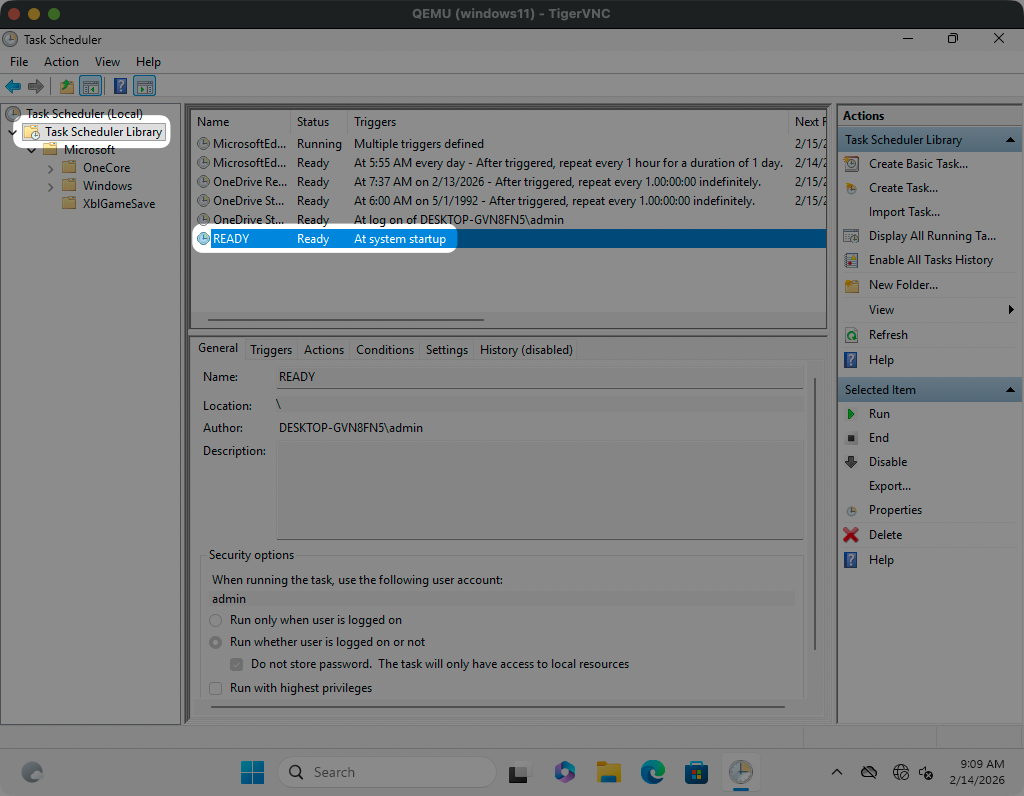Open Microsoft Edge from the taskbar
The width and height of the screenshot is (1024, 796).
click(653, 772)
